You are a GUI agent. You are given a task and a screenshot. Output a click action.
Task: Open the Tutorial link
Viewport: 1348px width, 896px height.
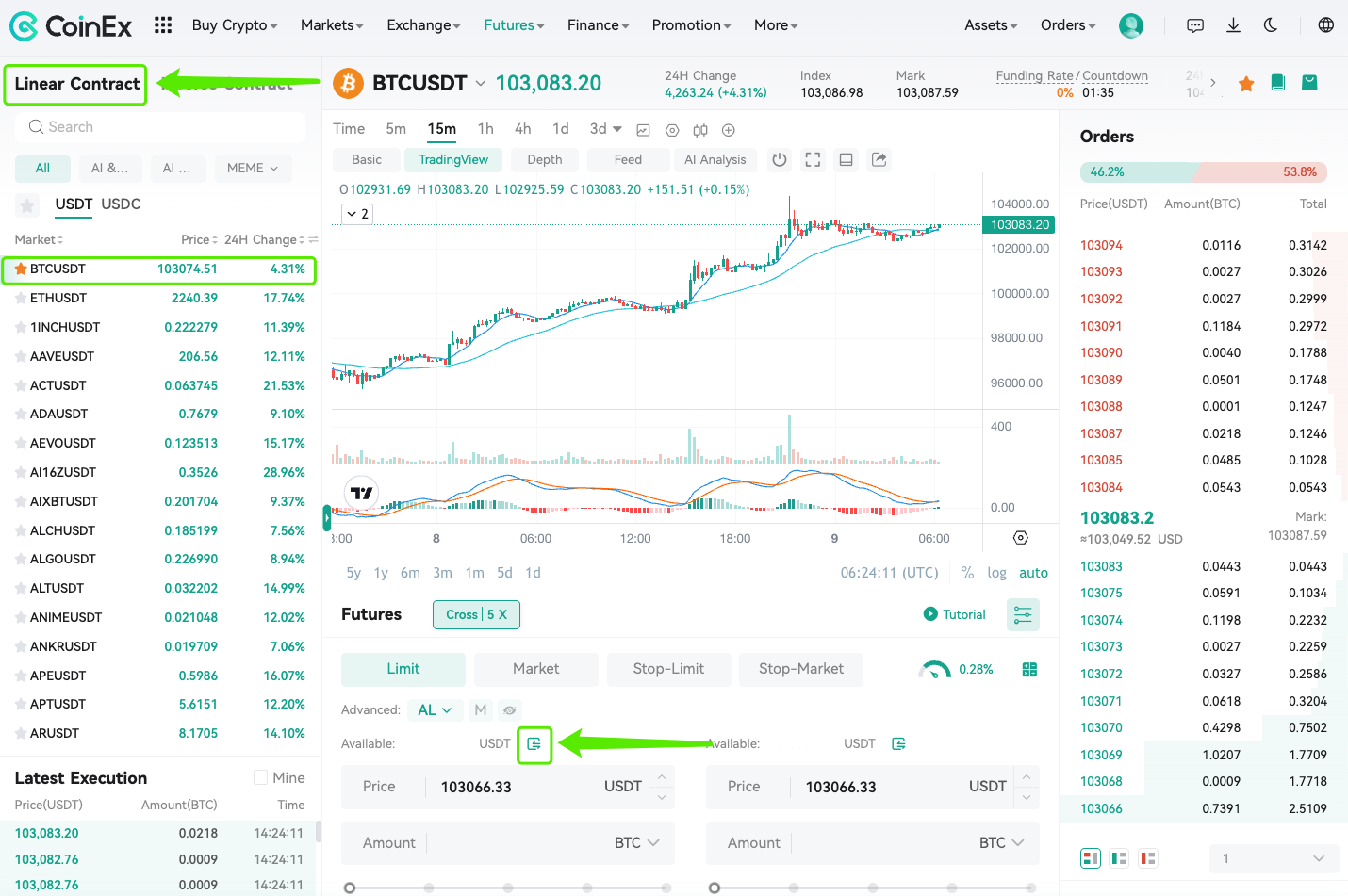(x=954, y=615)
